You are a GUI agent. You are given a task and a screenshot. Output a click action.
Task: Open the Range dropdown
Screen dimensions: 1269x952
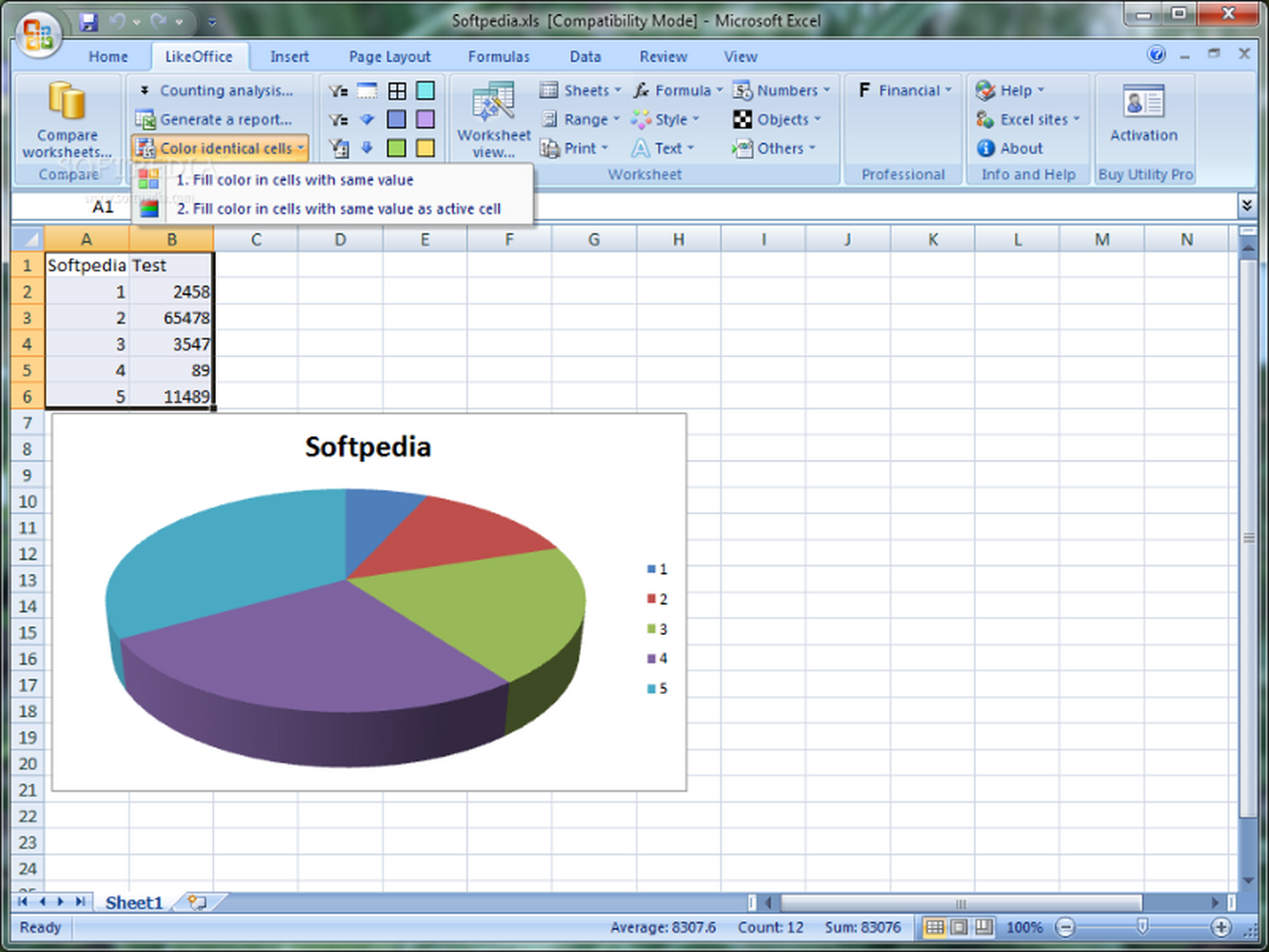pyautogui.click(x=581, y=119)
